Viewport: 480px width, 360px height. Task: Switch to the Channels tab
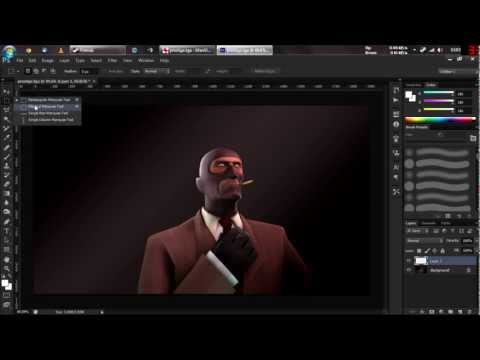coord(428,223)
